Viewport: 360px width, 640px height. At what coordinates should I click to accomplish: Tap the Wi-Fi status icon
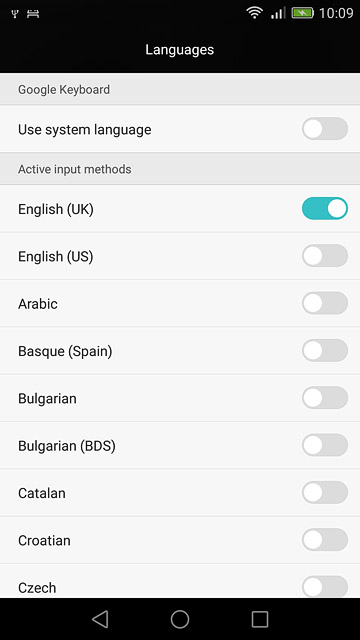point(254,13)
